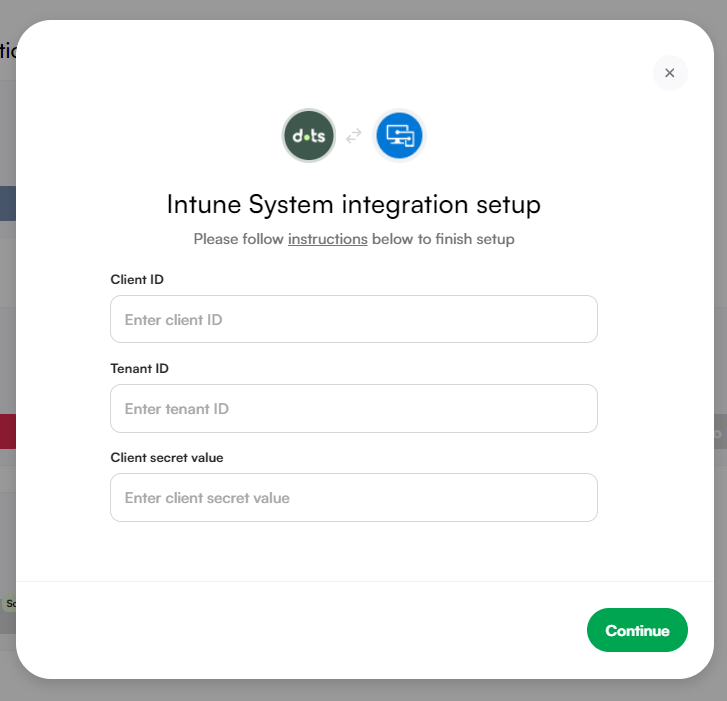The height and width of the screenshot is (701, 727).
Task: Click the blue Intune devices icon
Action: 399,135
